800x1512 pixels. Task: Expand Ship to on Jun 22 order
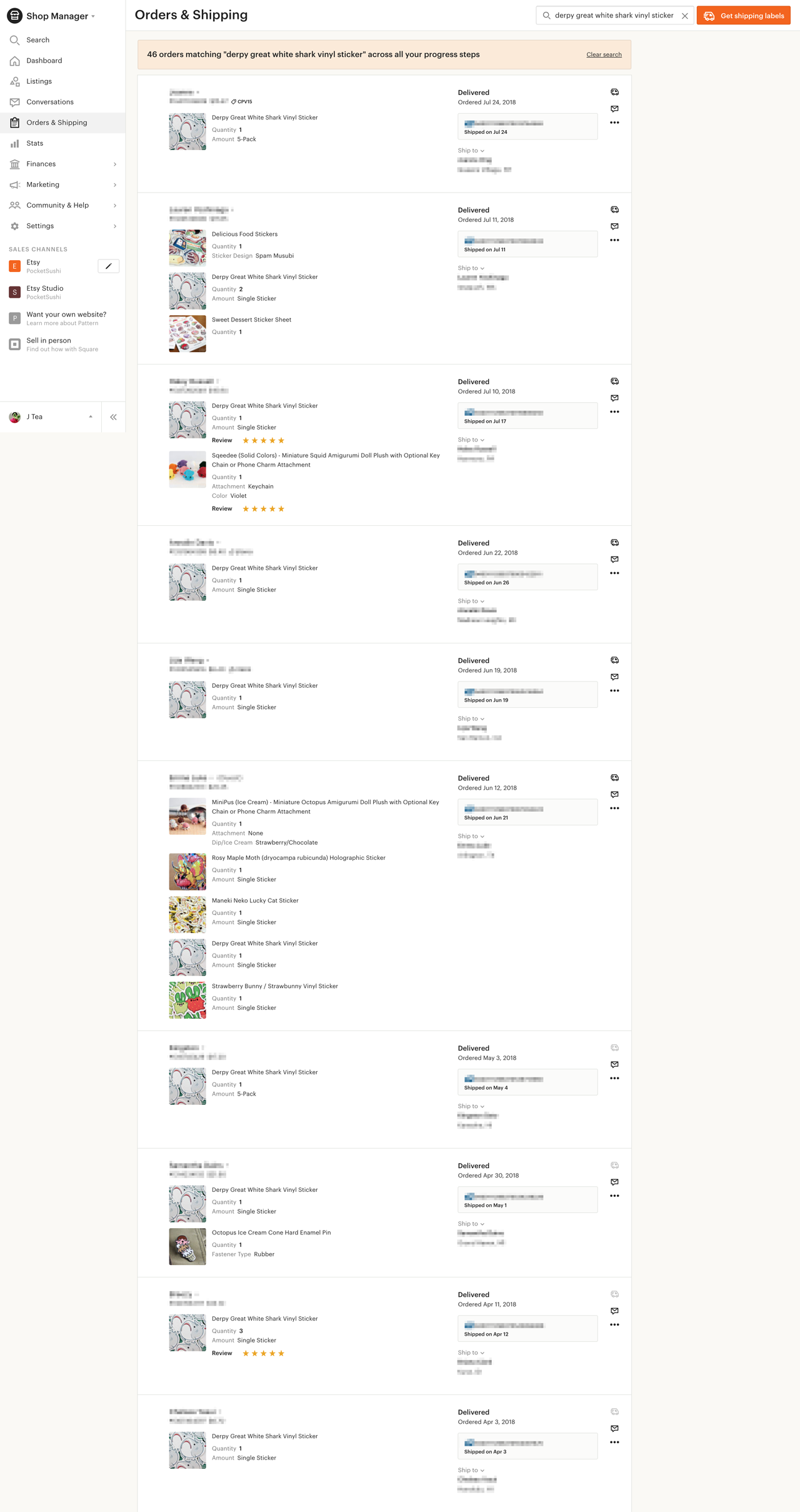pos(471,601)
